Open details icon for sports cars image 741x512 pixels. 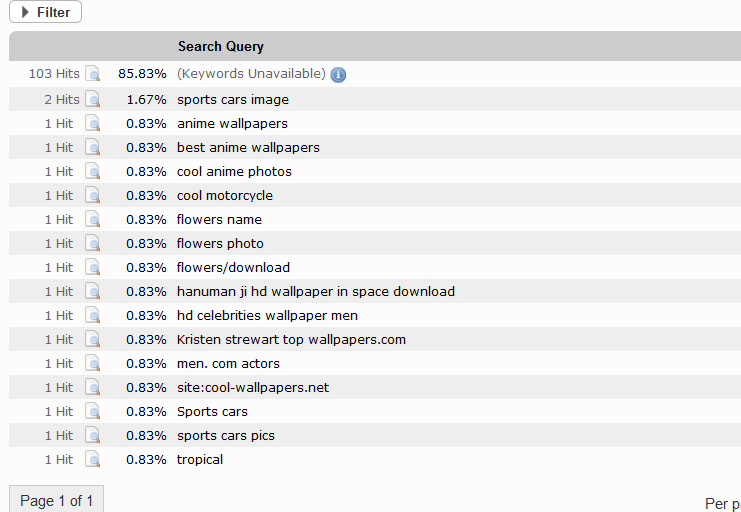93,99
